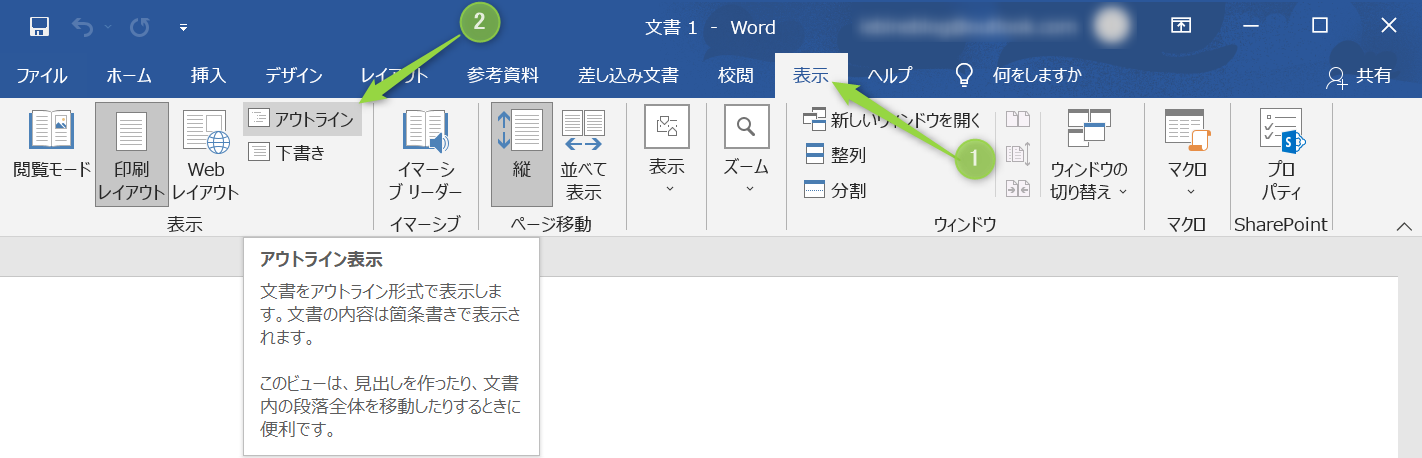
Task: Toggle 縦 vertical page movement
Action: [521, 155]
